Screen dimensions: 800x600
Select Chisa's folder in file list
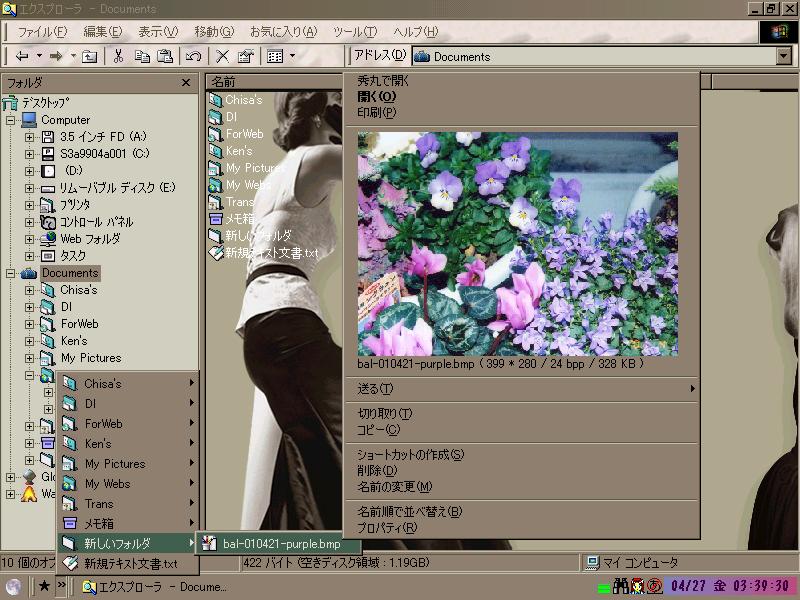click(x=244, y=100)
